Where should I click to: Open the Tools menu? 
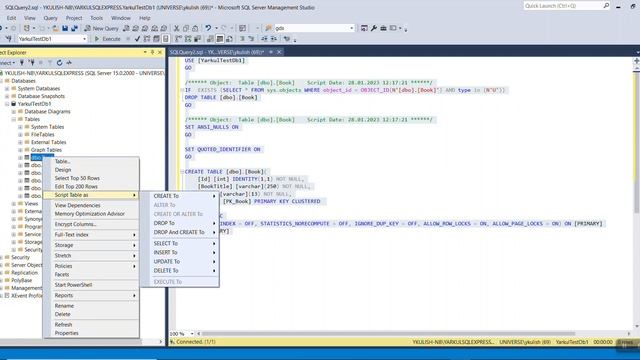(96, 18)
